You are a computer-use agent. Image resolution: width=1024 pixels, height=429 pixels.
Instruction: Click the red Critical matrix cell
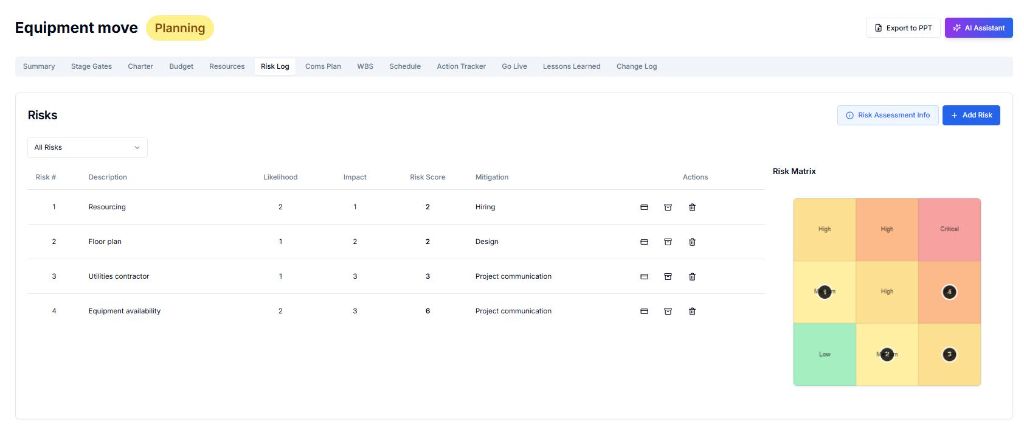(x=950, y=229)
